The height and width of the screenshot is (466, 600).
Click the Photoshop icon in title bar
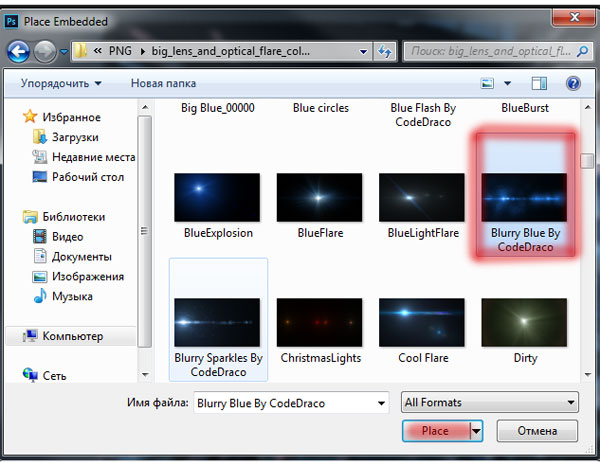(11, 21)
